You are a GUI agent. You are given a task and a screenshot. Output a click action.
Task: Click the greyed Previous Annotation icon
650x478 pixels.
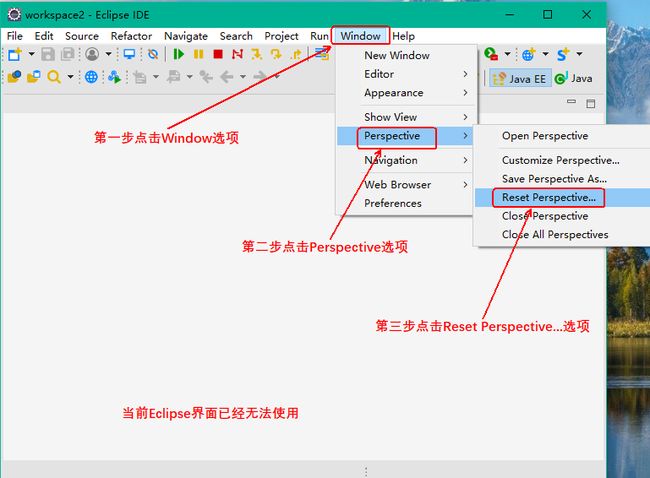pyautogui.click(x=173, y=77)
